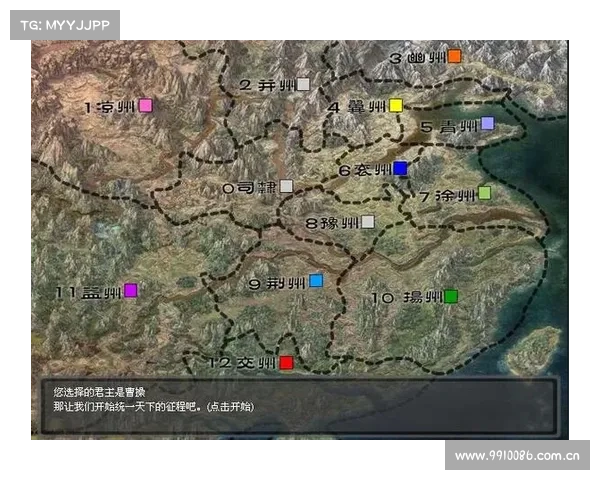This screenshot has width=600, height=480.
Task: Click the white swatch beside 0 司隸
Action: [286, 186]
